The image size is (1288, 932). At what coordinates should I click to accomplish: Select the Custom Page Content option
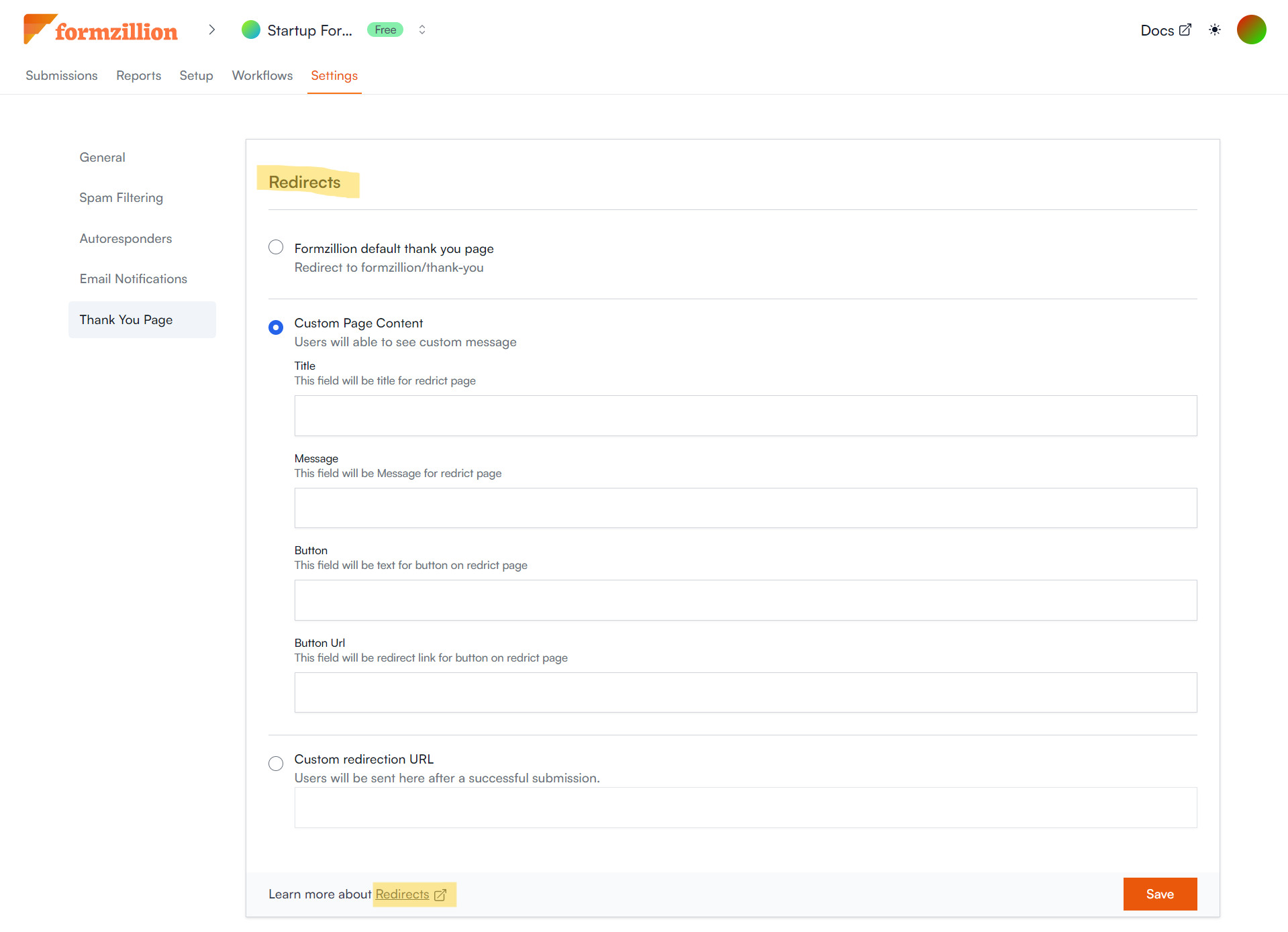pos(275,327)
